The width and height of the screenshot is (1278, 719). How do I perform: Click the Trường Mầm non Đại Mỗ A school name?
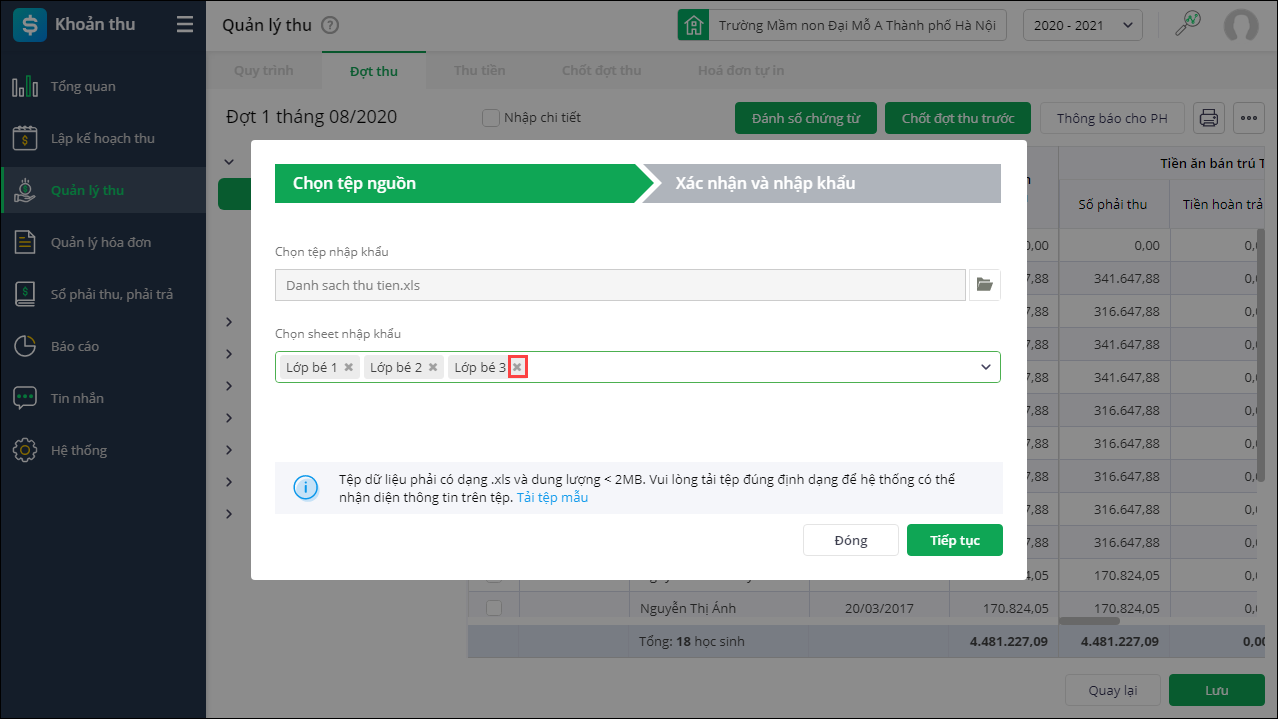click(x=857, y=25)
